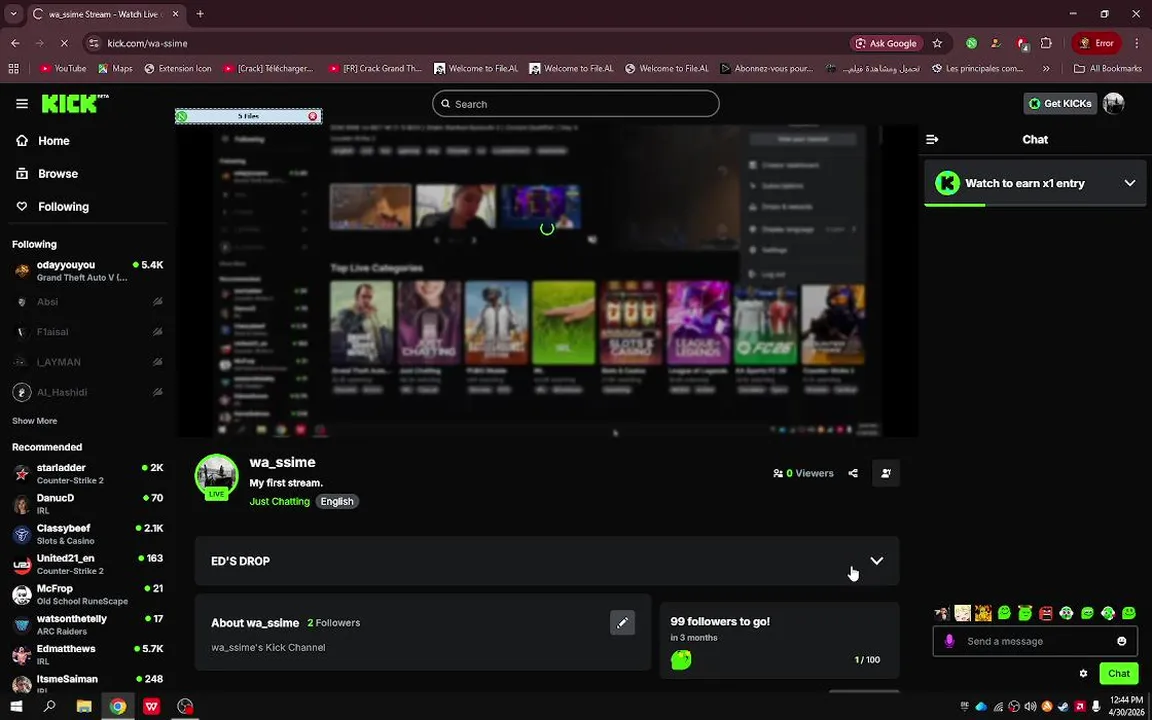
Task: Open a new browser tab with plus
Action: (200, 14)
